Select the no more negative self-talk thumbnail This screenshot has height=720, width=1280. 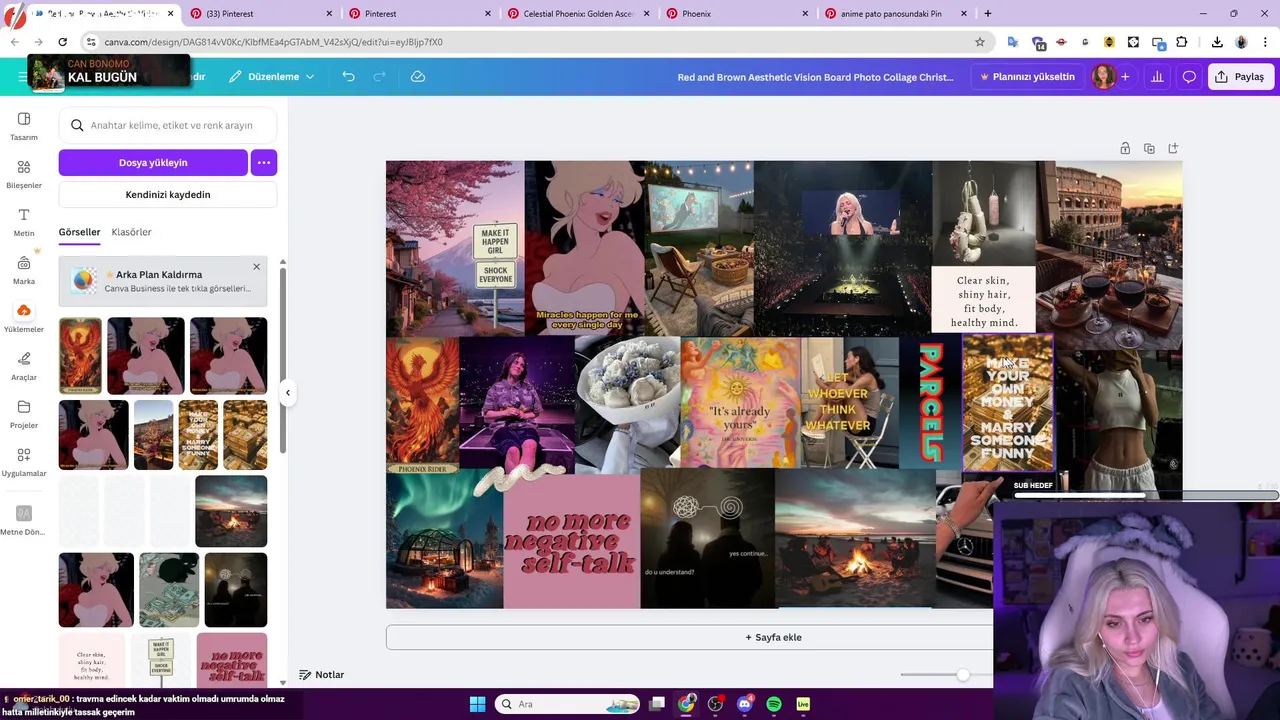232,660
